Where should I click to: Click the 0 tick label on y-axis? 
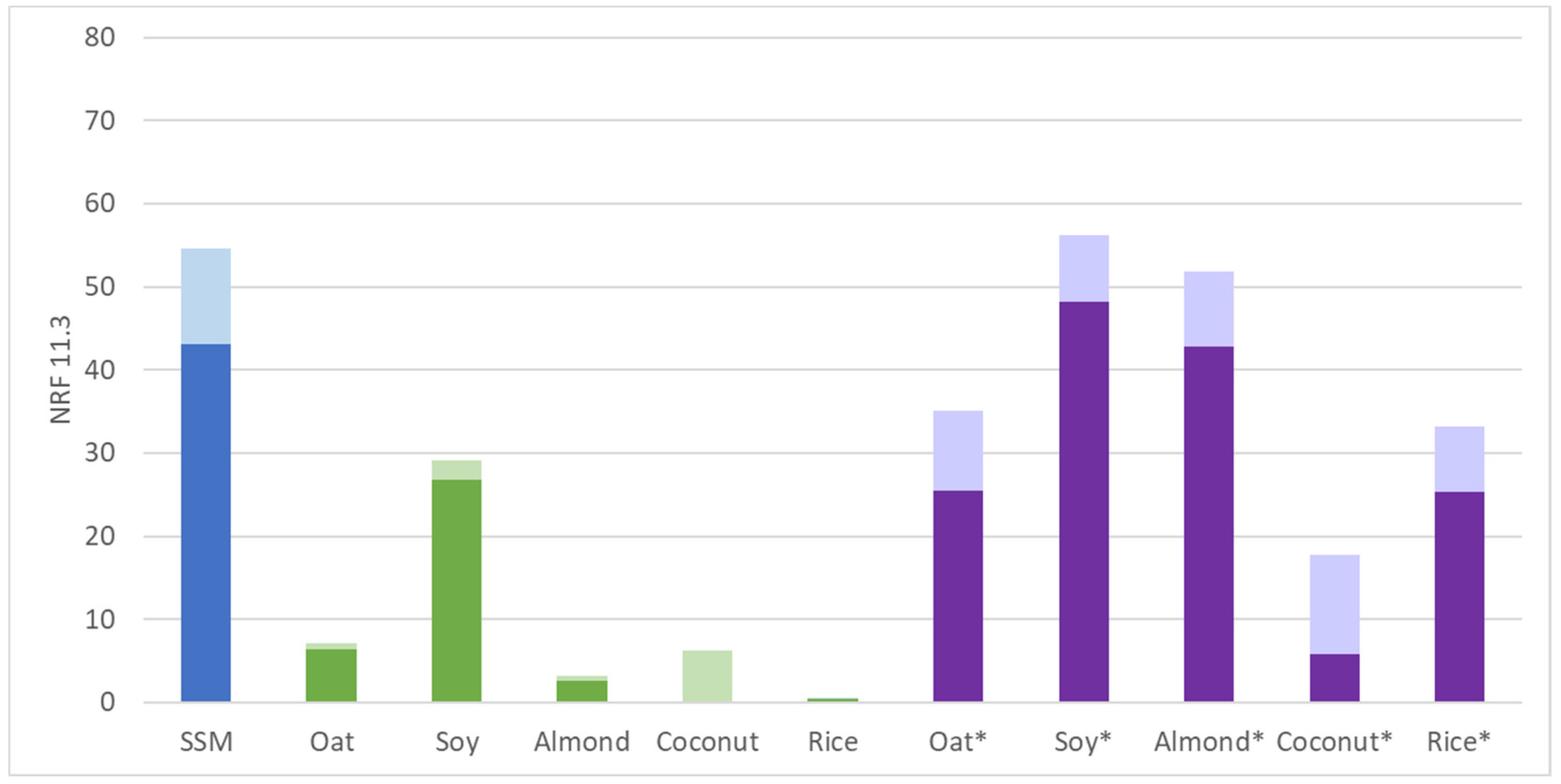pos(107,702)
